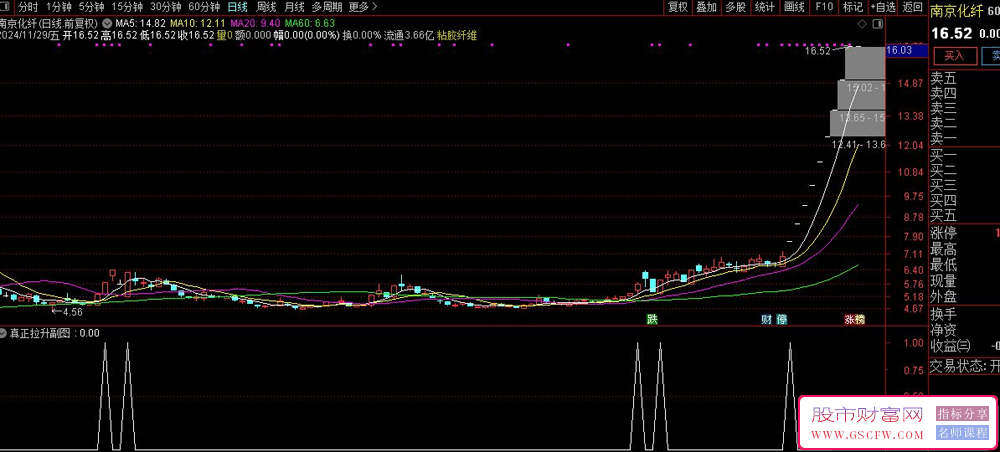Add stock with +自选 button
1000x452 pixels.
883,8
